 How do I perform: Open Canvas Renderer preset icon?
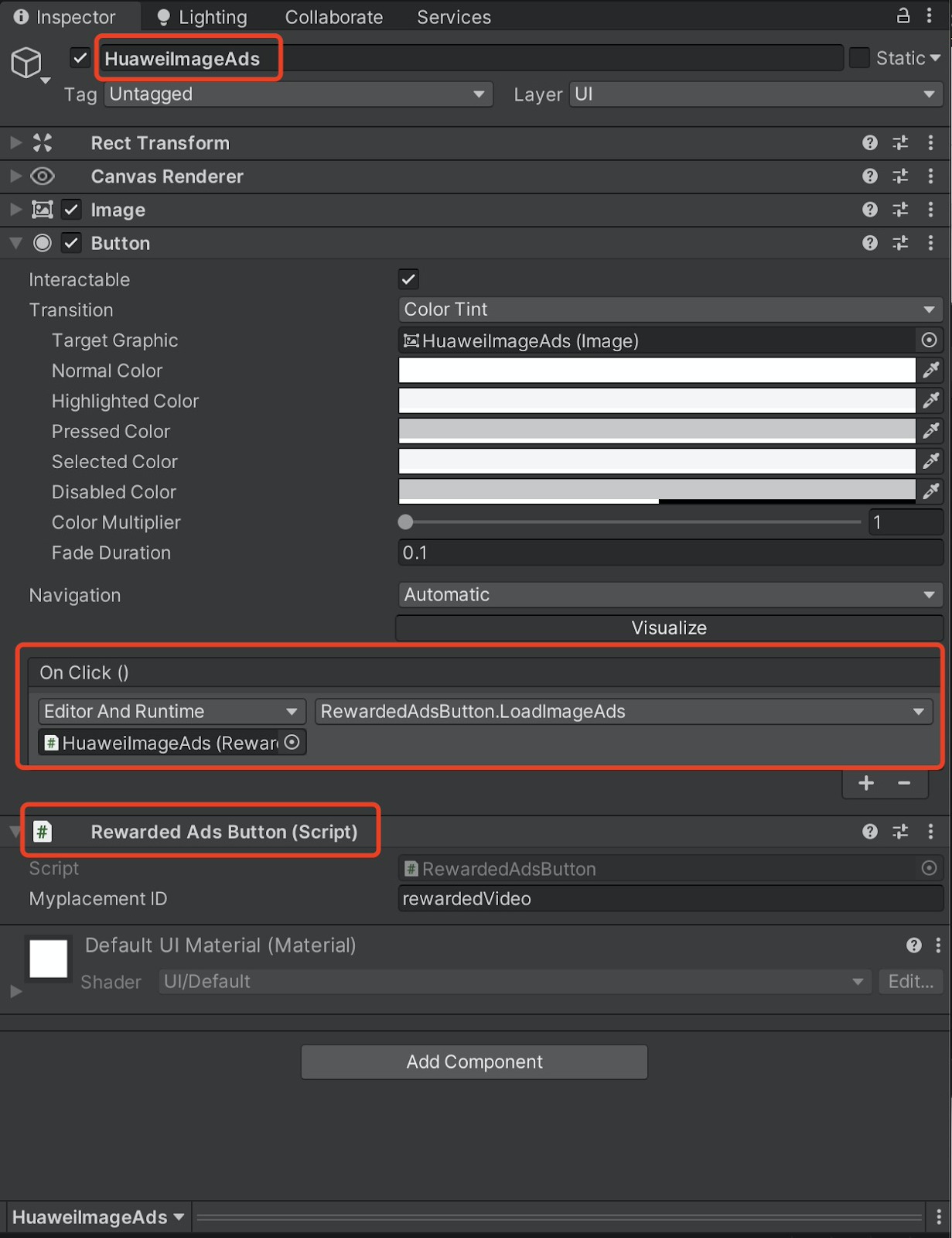coord(900,176)
